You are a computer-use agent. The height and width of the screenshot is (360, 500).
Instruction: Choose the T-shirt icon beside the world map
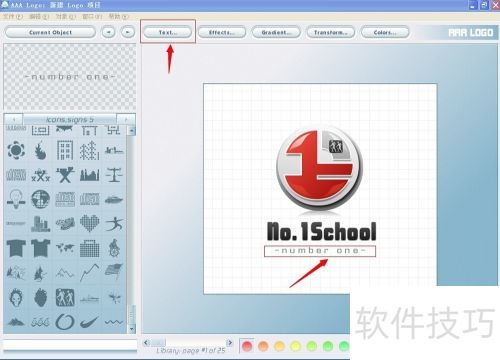coord(40,248)
